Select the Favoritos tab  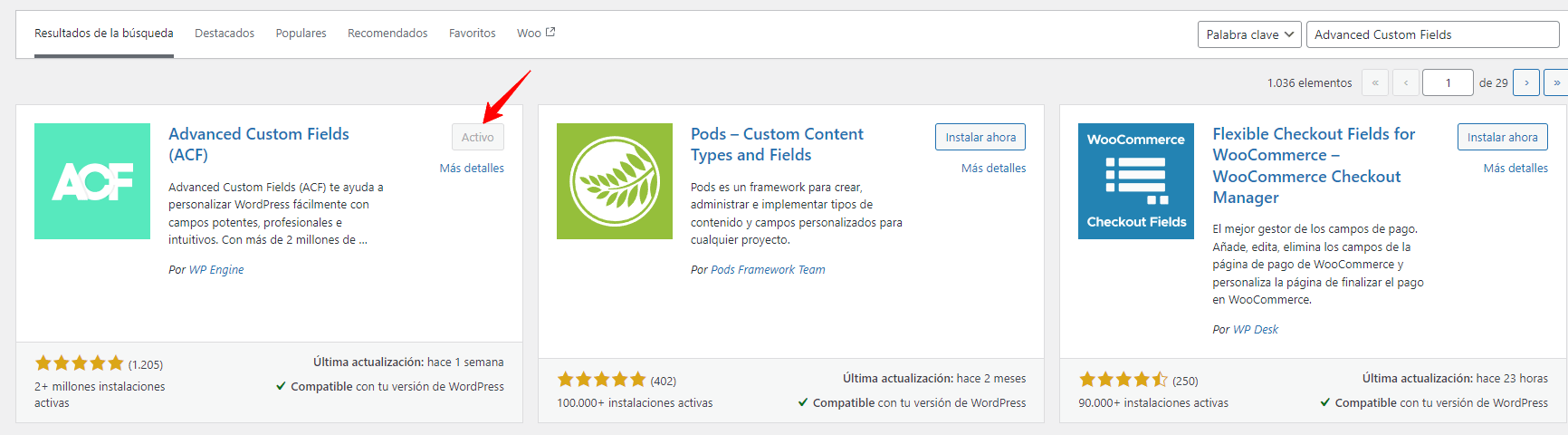click(473, 34)
